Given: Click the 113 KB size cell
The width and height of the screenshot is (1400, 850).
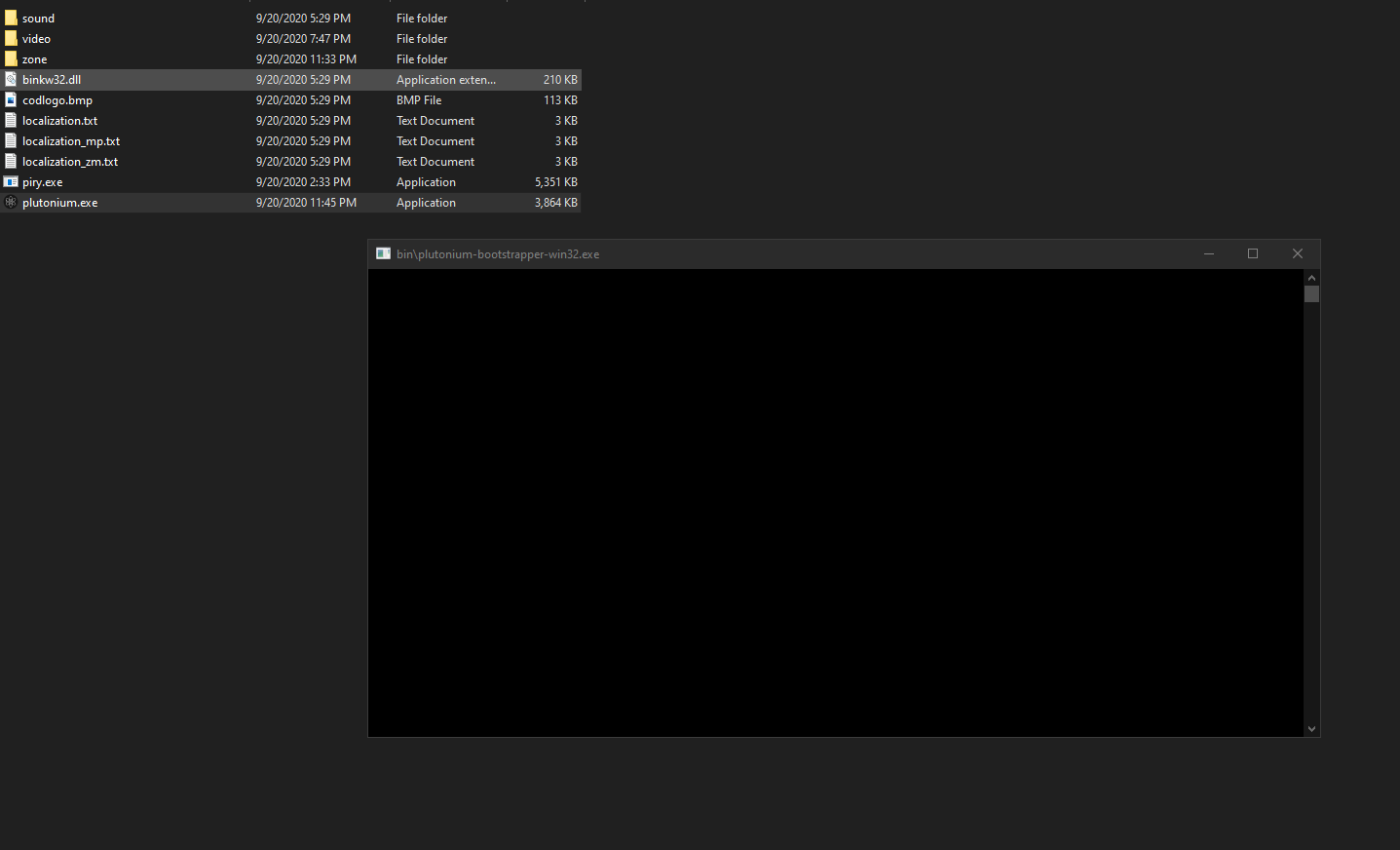Looking at the screenshot, I should click(560, 100).
